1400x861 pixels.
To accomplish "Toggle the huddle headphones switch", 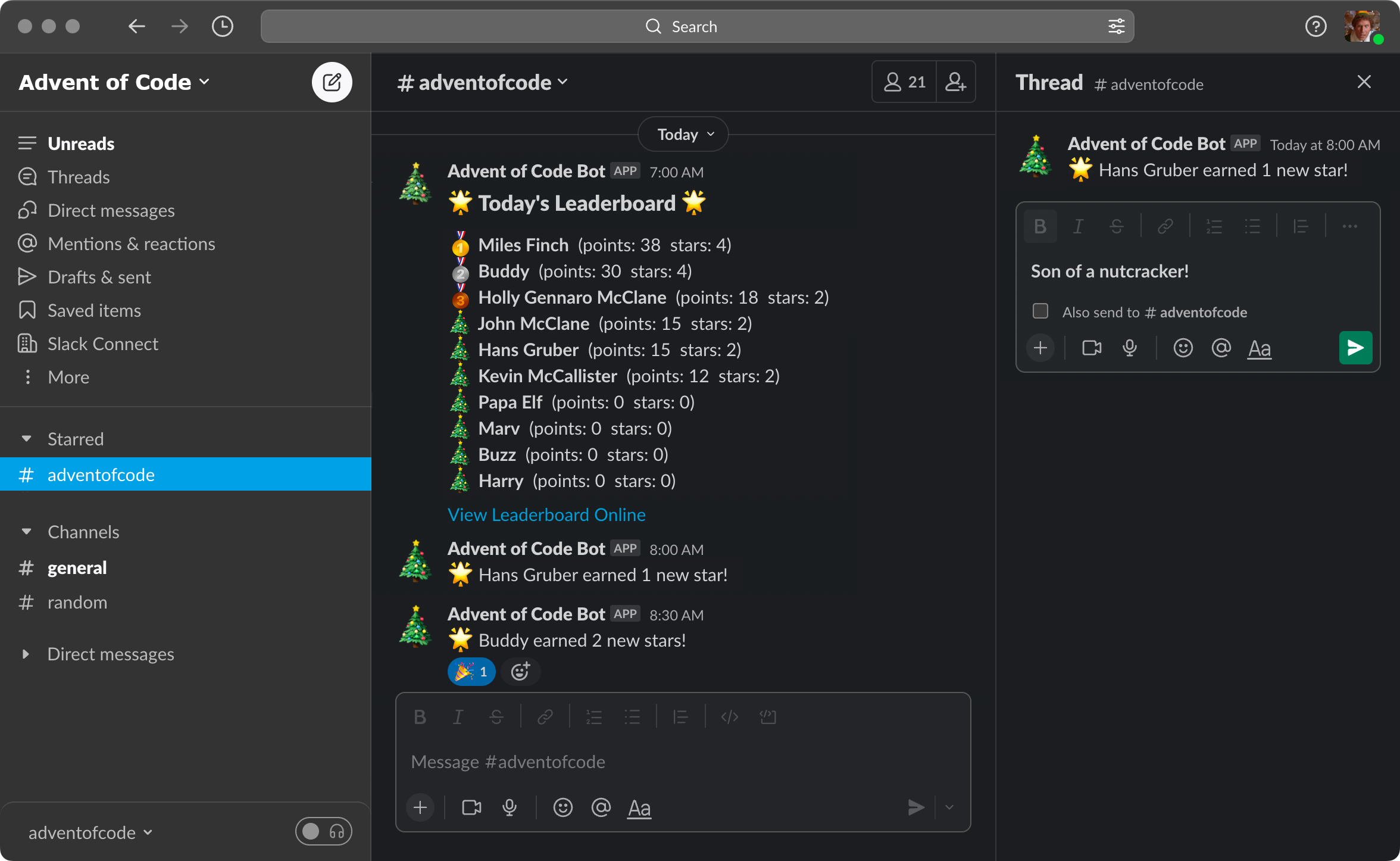I will (324, 832).
